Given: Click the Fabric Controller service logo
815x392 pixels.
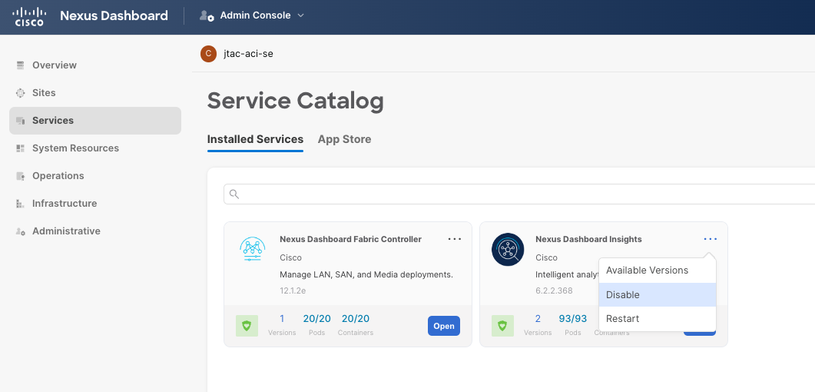Looking at the screenshot, I should pos(253,250).
